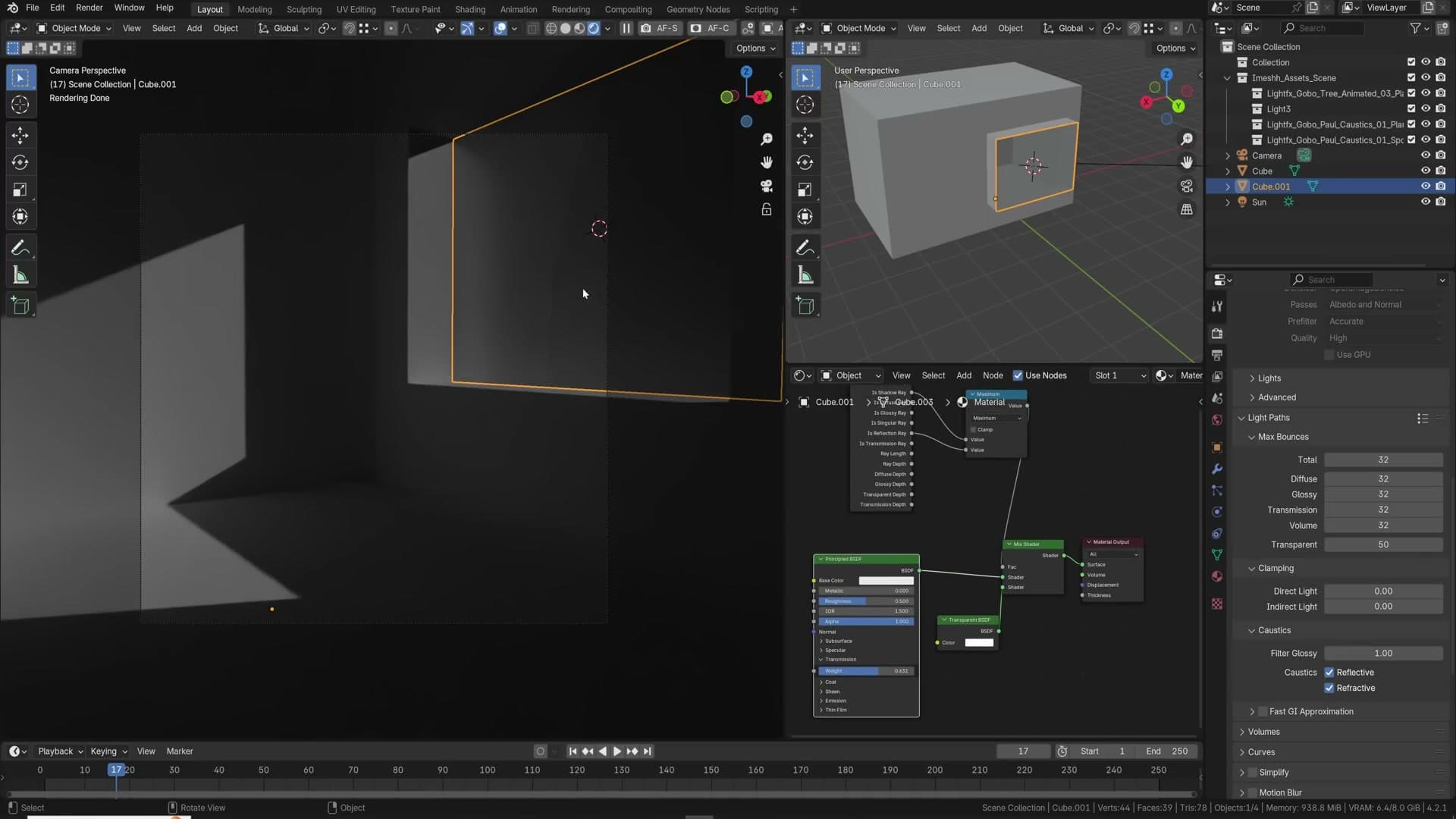Screen dimensions: 1456x819
Task: Select the Add Cube tool in left viewport
Action: coord(20,306)
